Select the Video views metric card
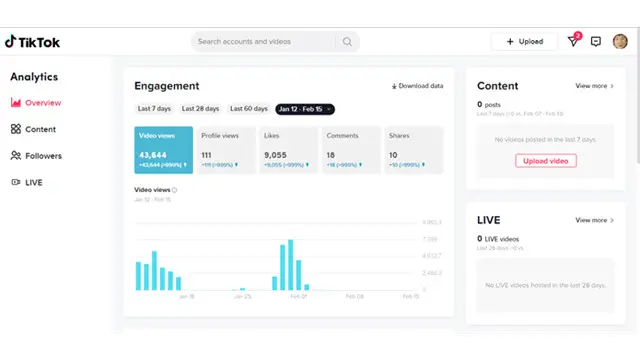Screen dimensions: 640x360 point(164,150)
